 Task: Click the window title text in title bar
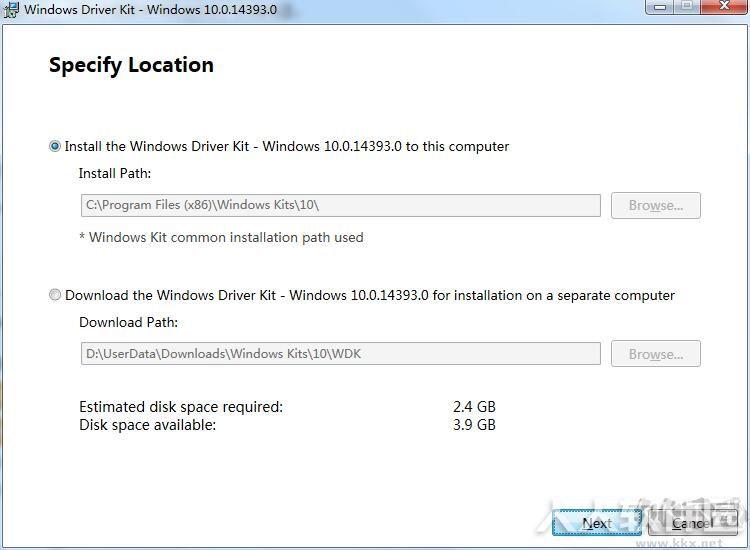click(151, 10)
